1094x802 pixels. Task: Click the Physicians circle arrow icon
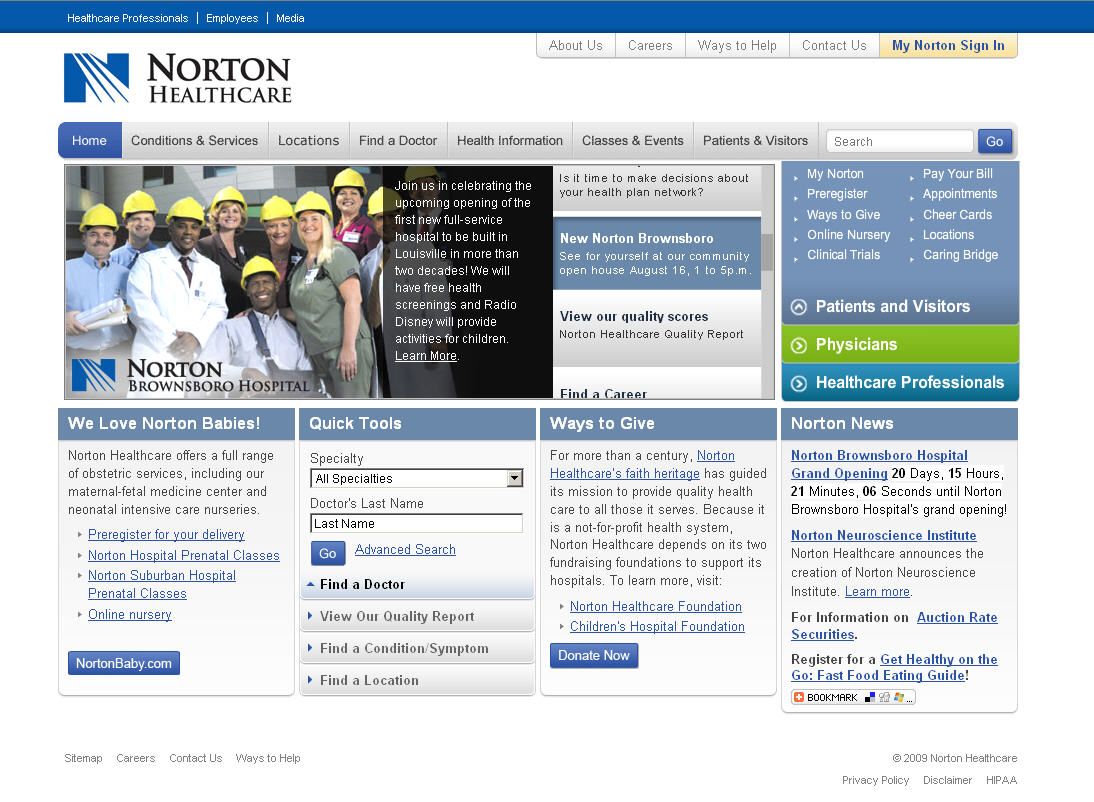point(799,346)
